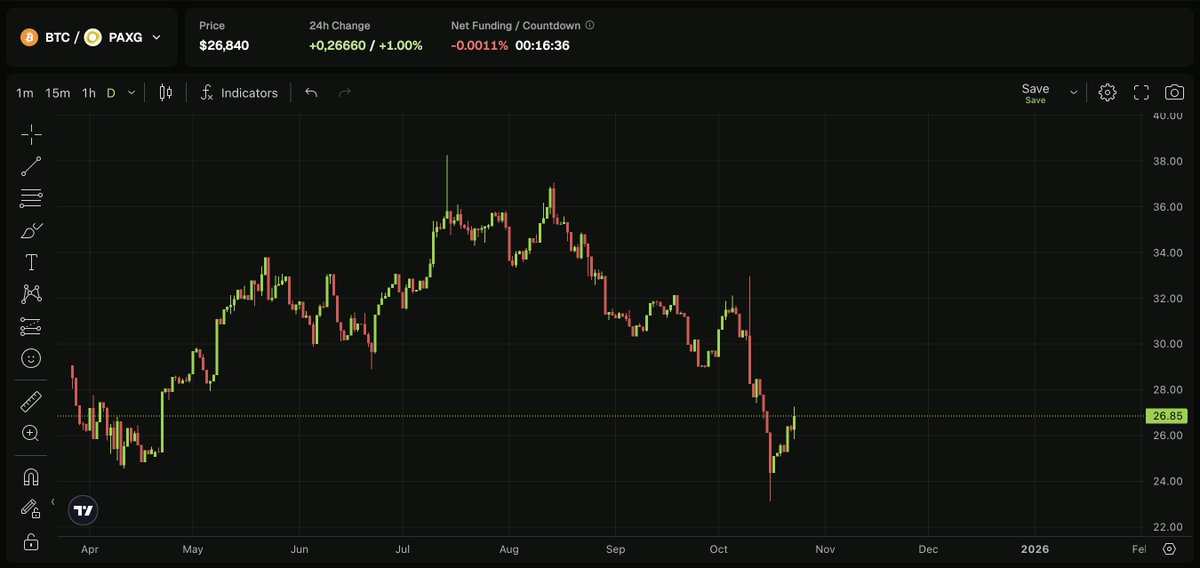Click the $26,840 price value
The height and width of the screenshot is (568, 1200).
pyautogui.click(x=224, y=45)
